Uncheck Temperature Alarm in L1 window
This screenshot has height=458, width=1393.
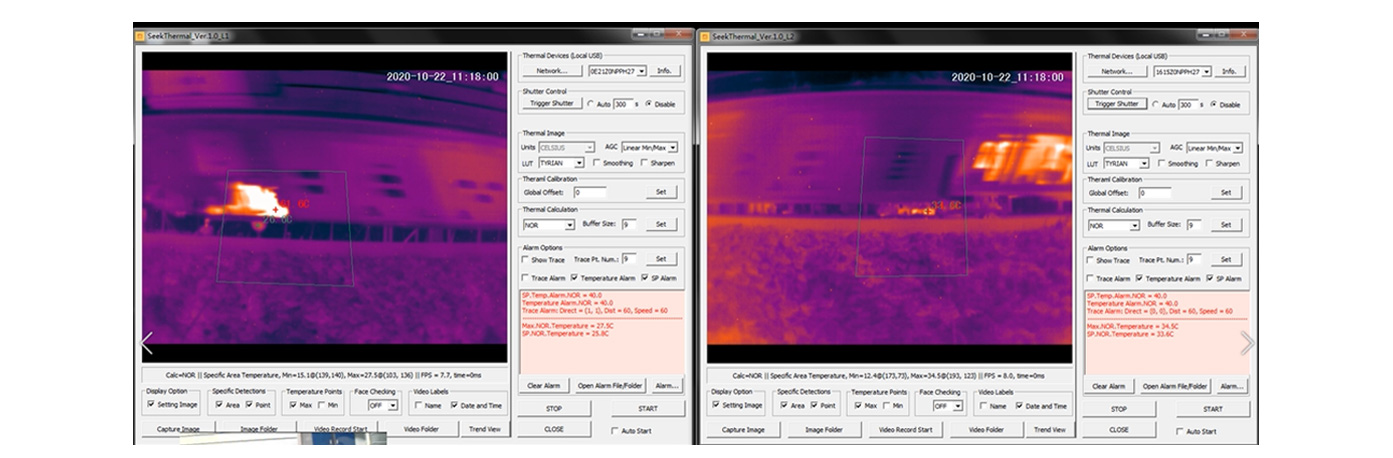[x=575, y=278]
